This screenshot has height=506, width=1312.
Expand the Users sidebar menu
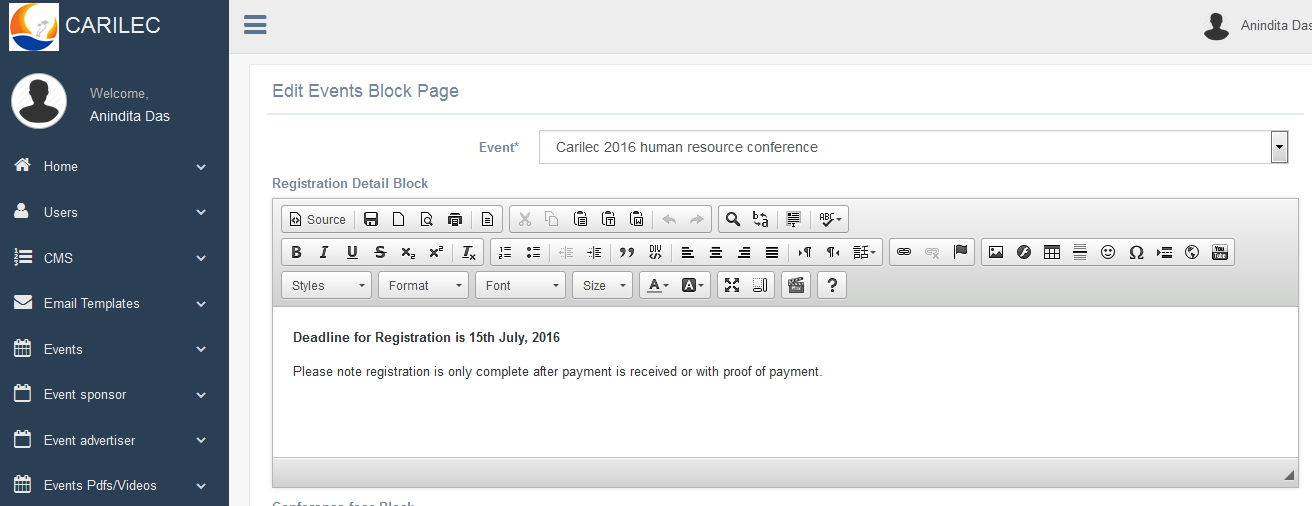(114, 212)
